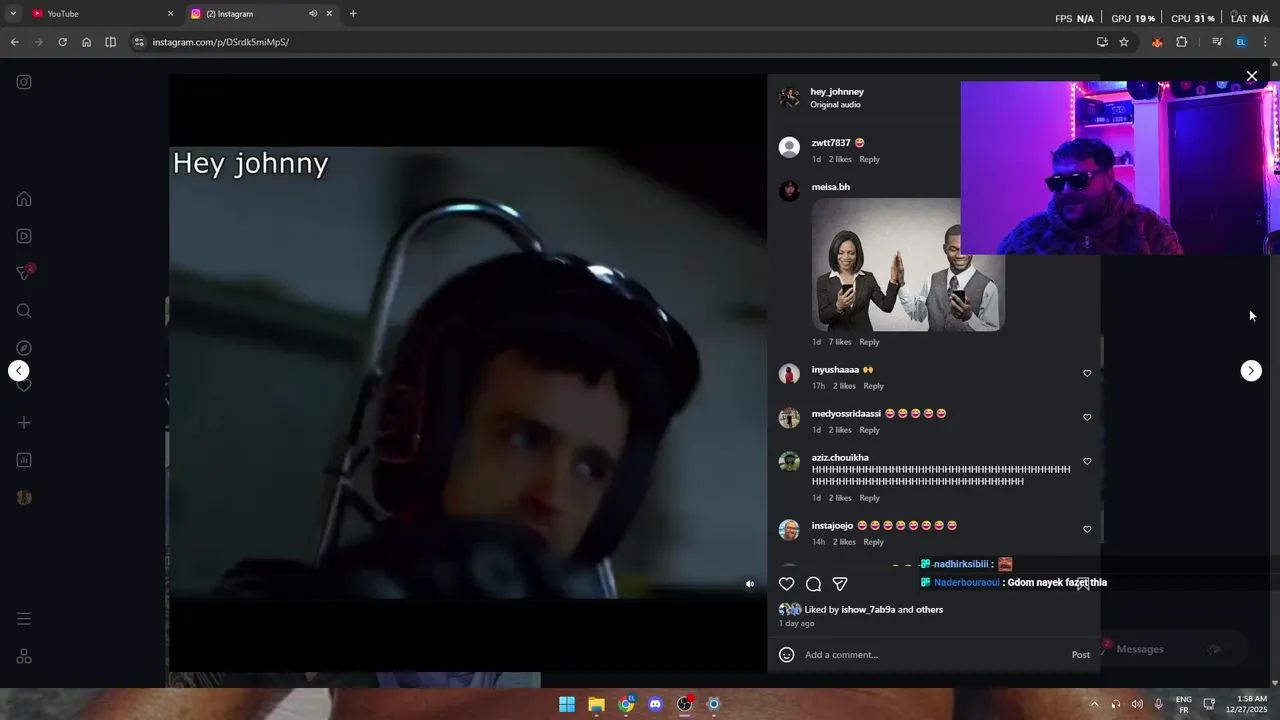This screenshot has width=1280, height=720.
Task: Reply to aziz.chouikha's comment
Action: (870, 498)
